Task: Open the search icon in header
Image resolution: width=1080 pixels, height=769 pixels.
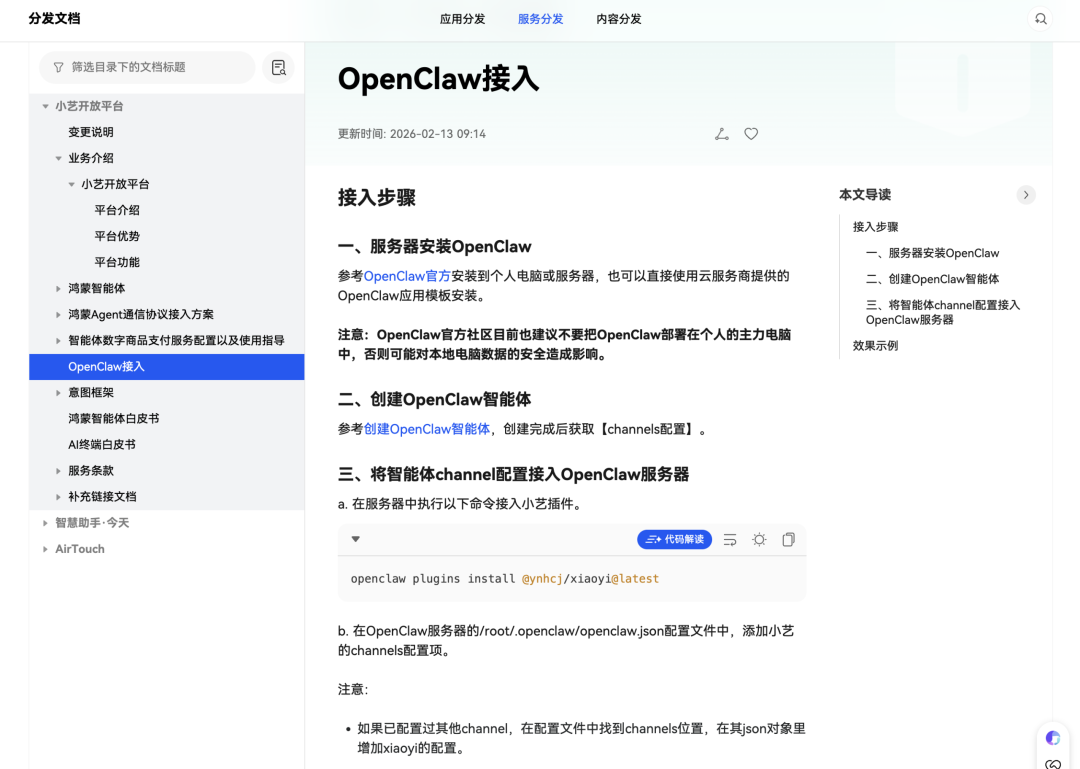Action: [x=1041, y=19]
